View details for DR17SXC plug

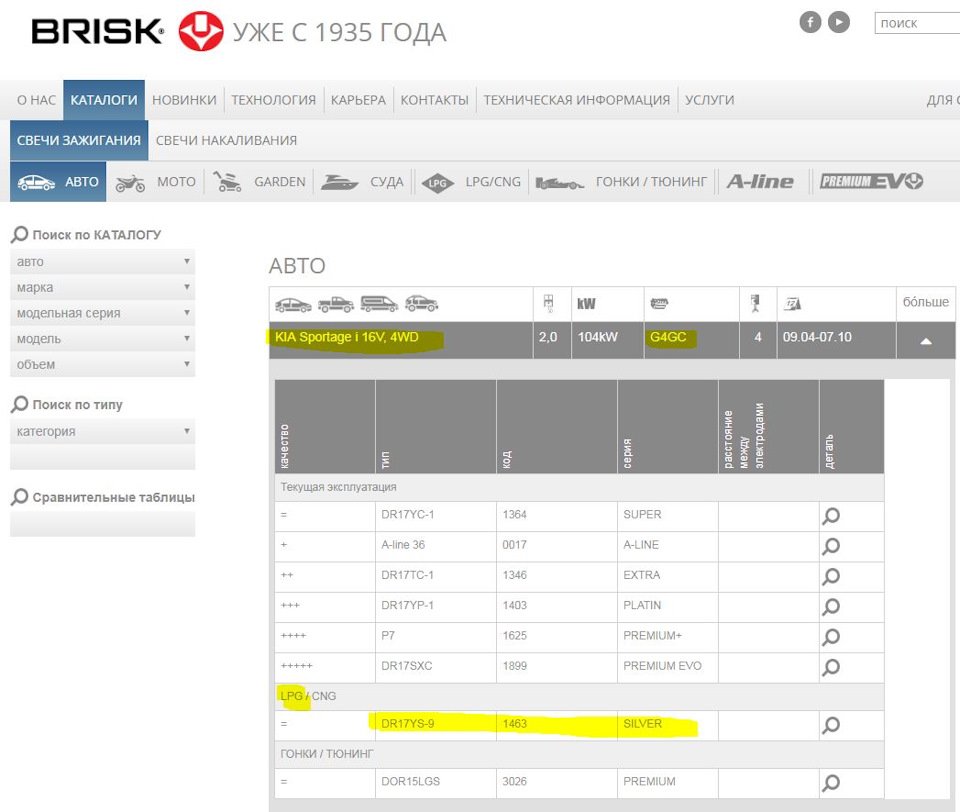[x=831, y=667]
